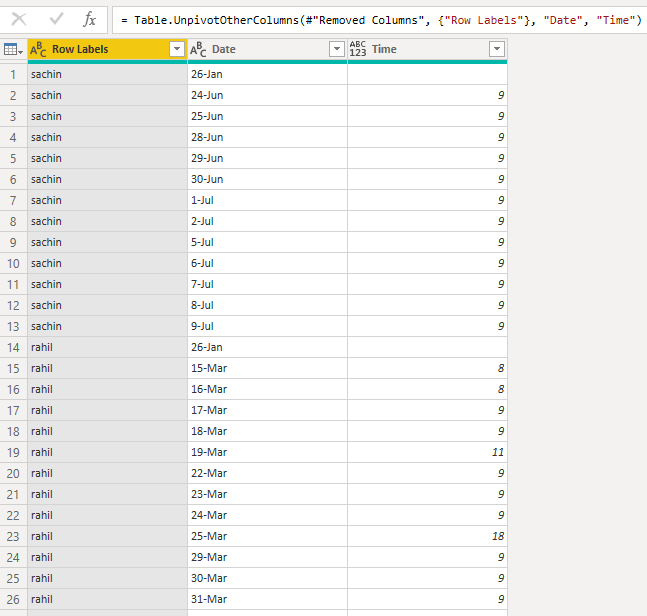Select the Time value 8 in 15-Mar row
The width and height of the screenshot is (647, 616).
pos(427,369)
